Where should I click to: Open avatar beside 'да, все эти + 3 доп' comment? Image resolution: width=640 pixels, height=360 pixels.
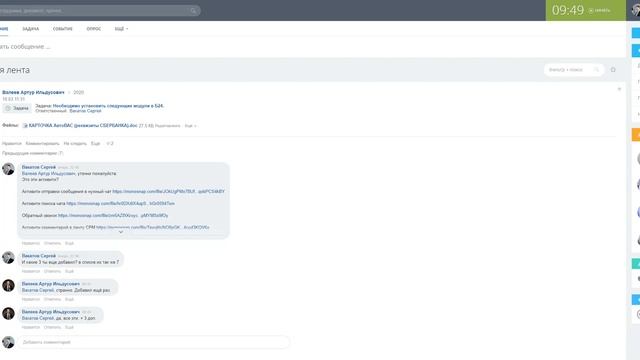pyautogui.click(x=8, y=313)
